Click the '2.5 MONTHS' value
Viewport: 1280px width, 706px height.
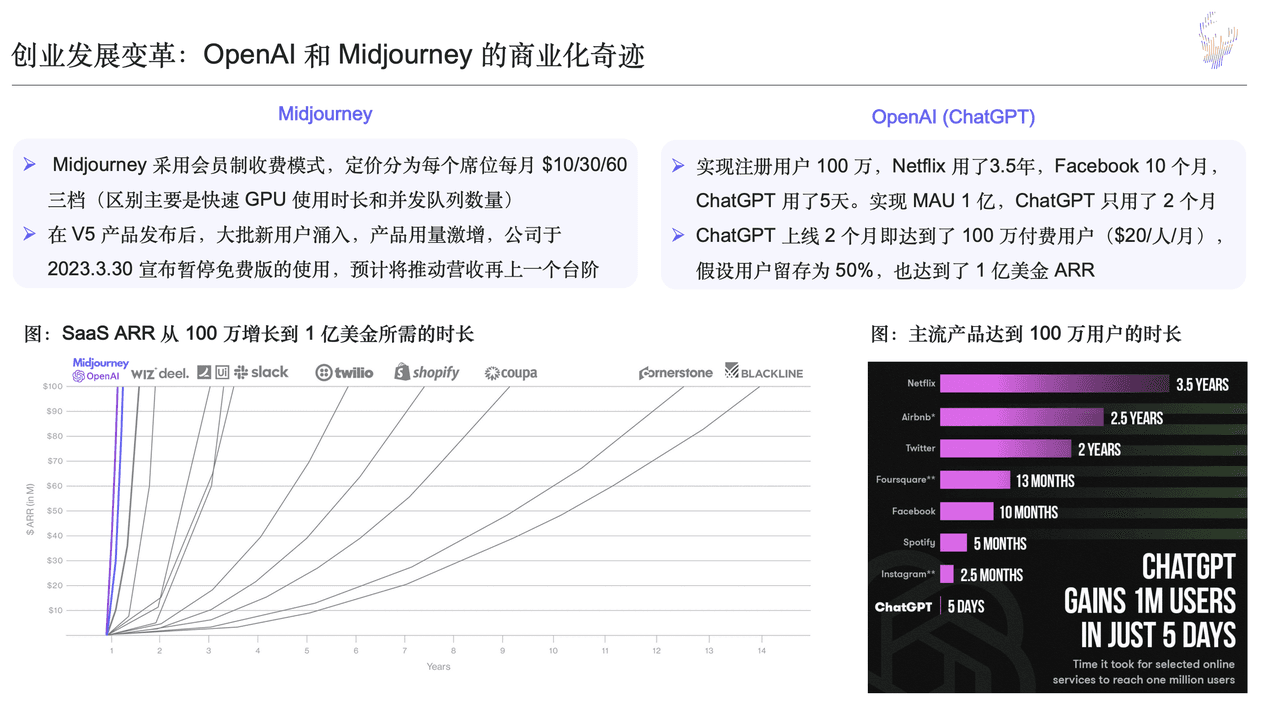point(991,575)
